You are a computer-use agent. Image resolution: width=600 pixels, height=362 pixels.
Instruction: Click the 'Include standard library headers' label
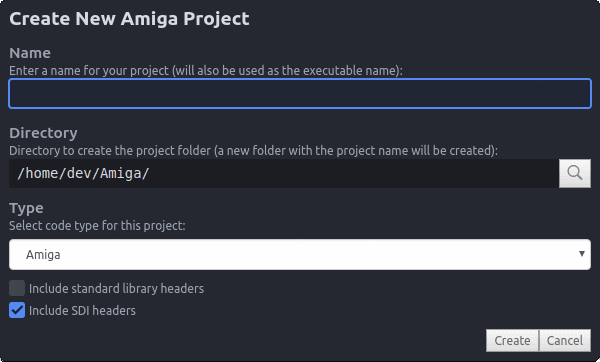[116, 289]
